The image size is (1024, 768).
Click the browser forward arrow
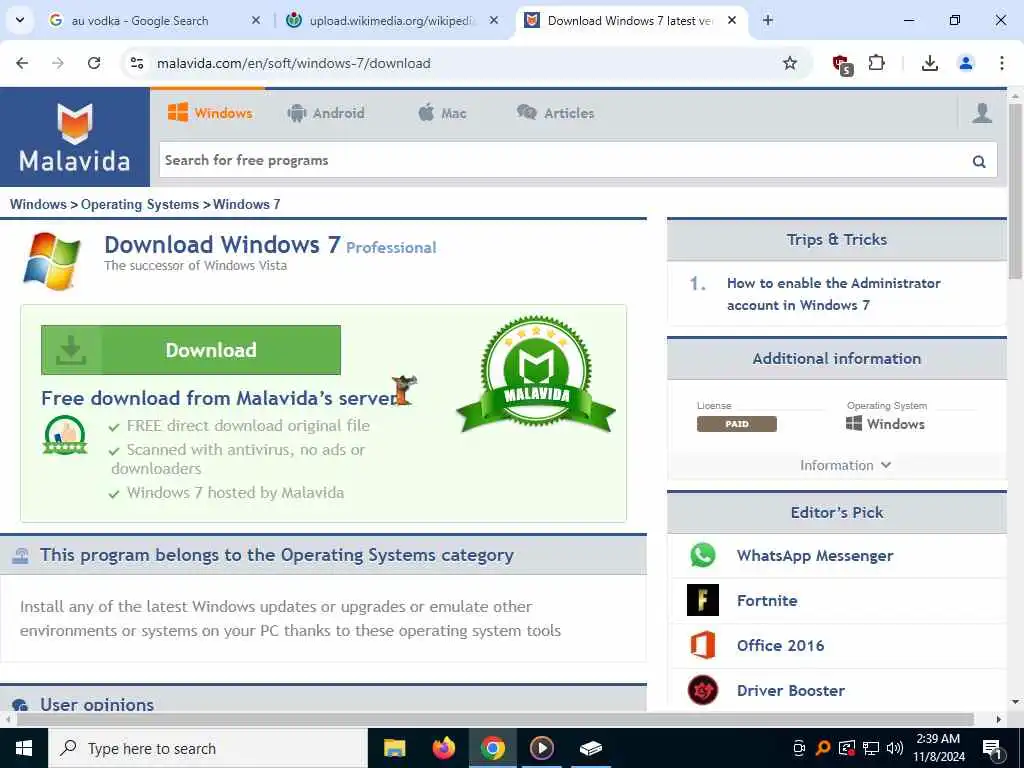pyautogui.click(x=58, y=63)
